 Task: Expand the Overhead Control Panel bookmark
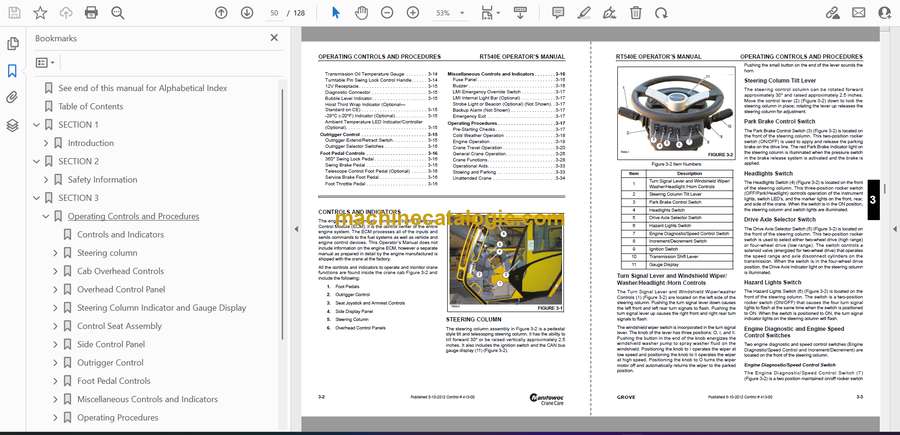[55, 289]
